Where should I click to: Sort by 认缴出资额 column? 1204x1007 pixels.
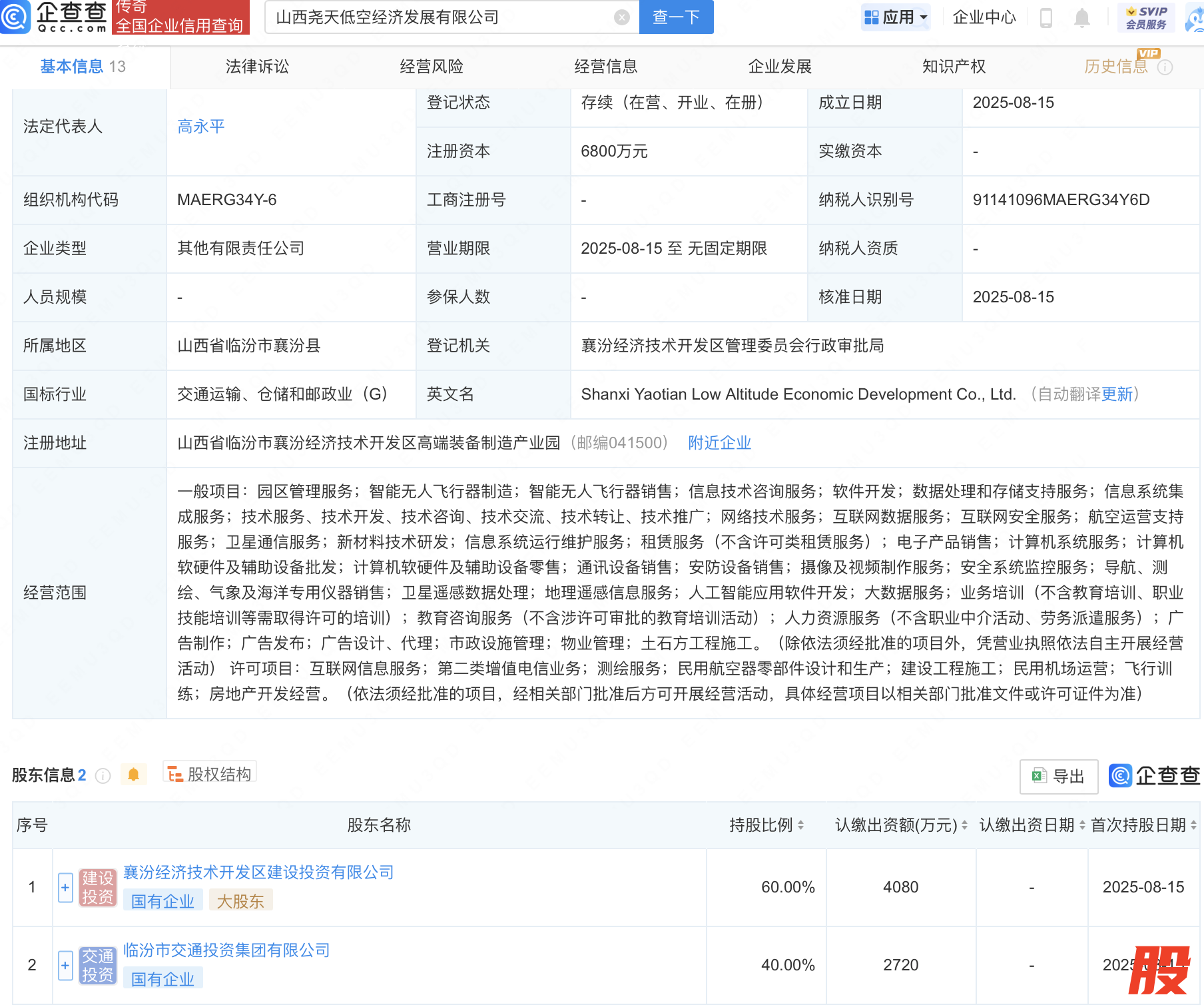click(964, 825)
